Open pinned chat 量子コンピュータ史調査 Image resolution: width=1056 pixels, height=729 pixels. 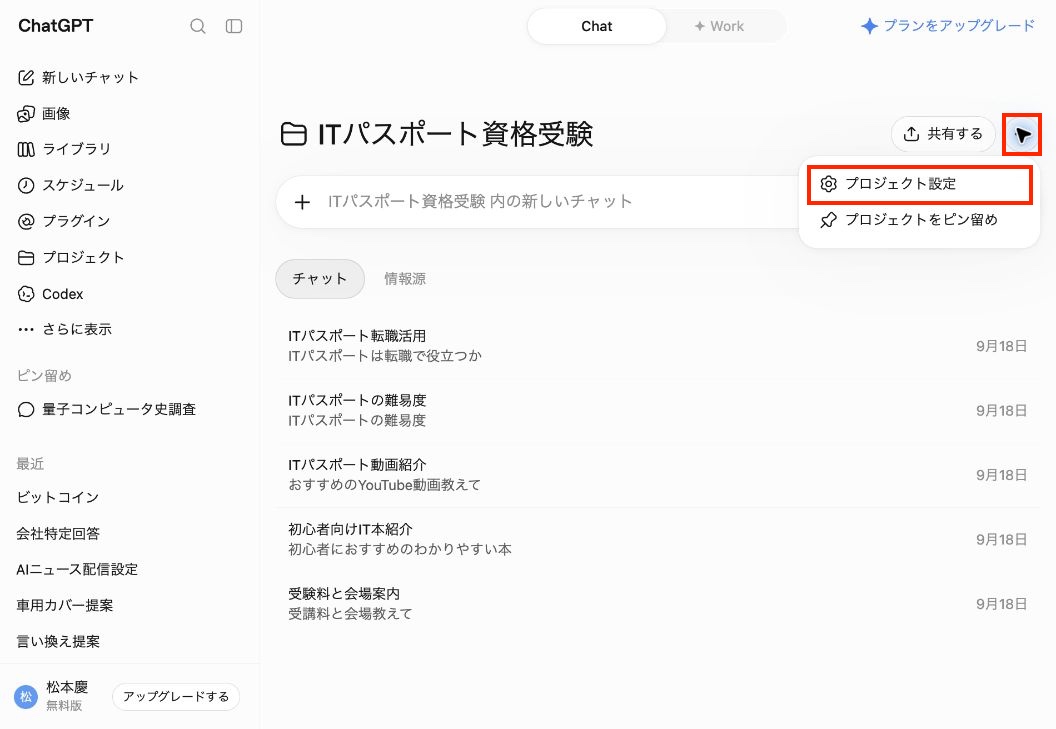pyautogui.click(x=106, y=410)
